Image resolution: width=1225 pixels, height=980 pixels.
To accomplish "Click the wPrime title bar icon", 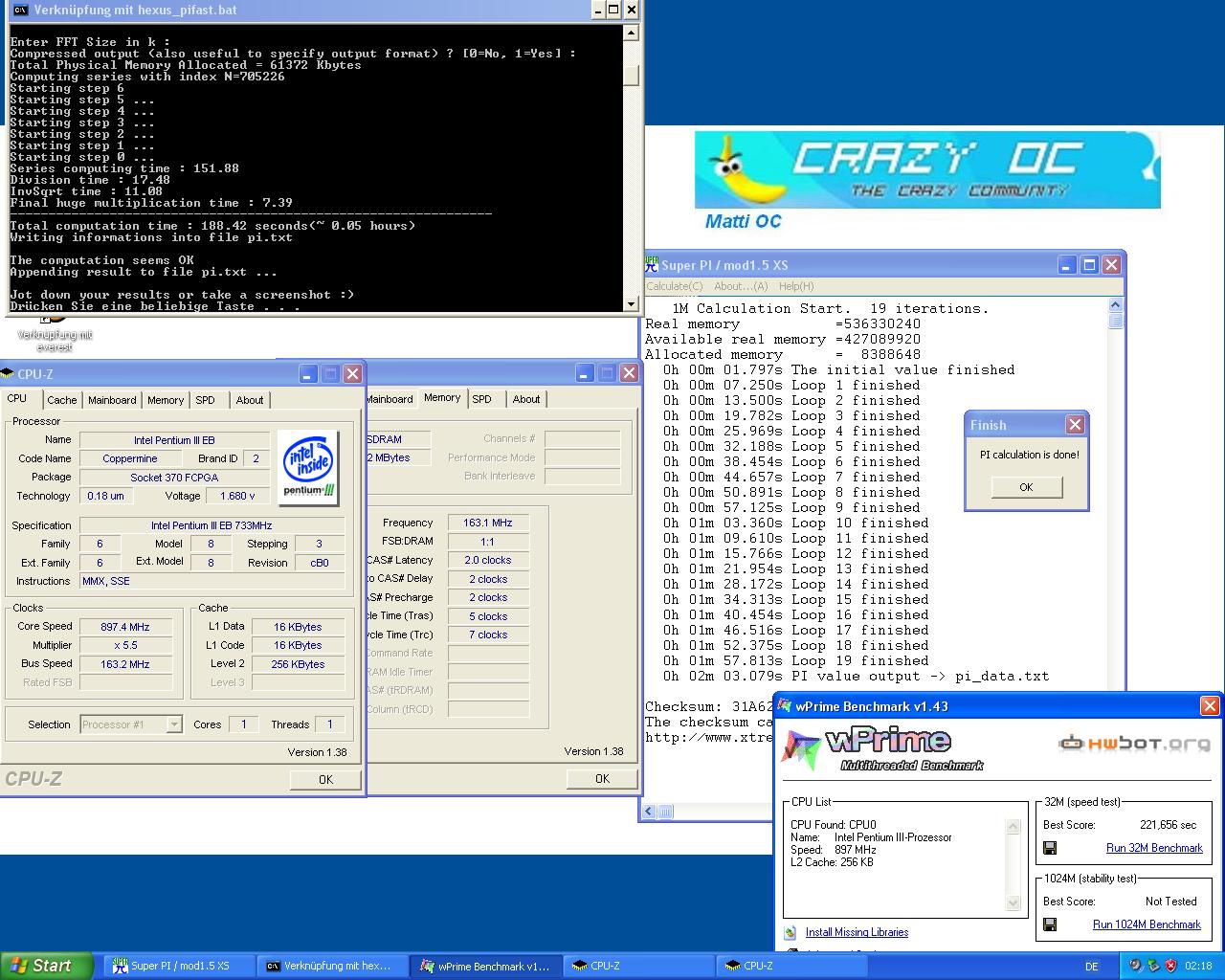I will (785, 706).
